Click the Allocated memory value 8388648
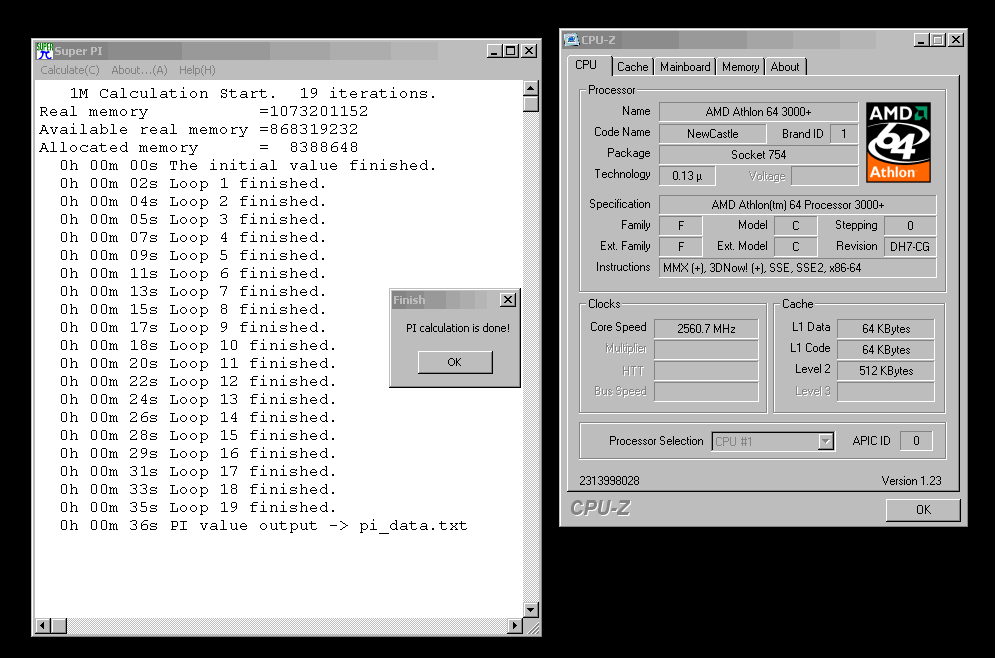Image resolution: width=1000 pixels, height=658 pixels. pos(323,148)
